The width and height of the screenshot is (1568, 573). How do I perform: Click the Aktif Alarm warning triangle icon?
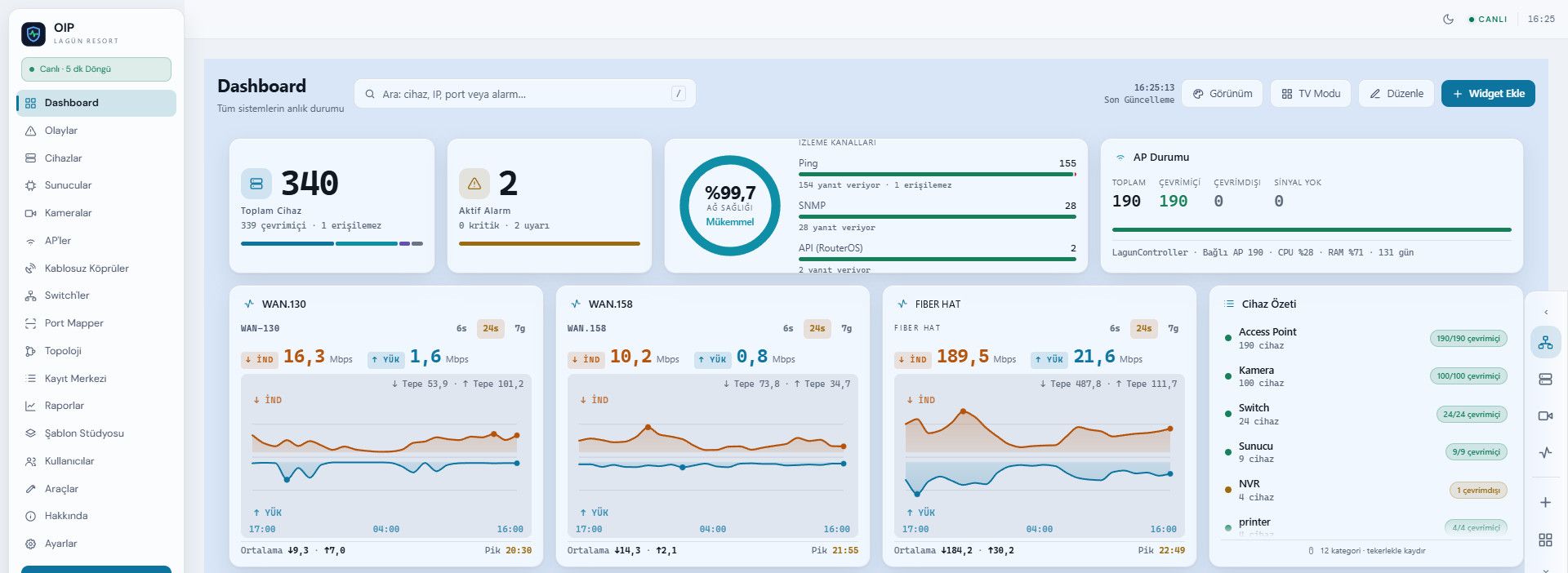[474, 184]
